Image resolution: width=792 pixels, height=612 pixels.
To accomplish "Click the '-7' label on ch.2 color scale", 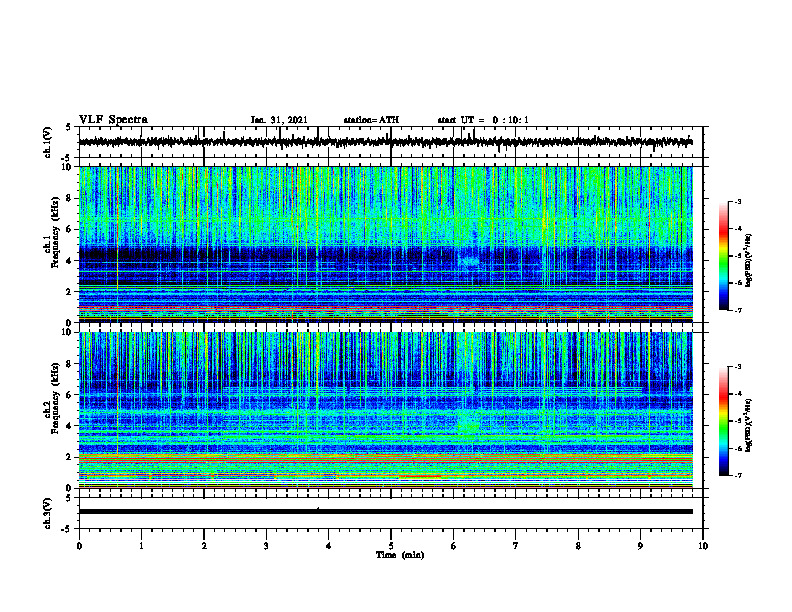I will point(738,476).
